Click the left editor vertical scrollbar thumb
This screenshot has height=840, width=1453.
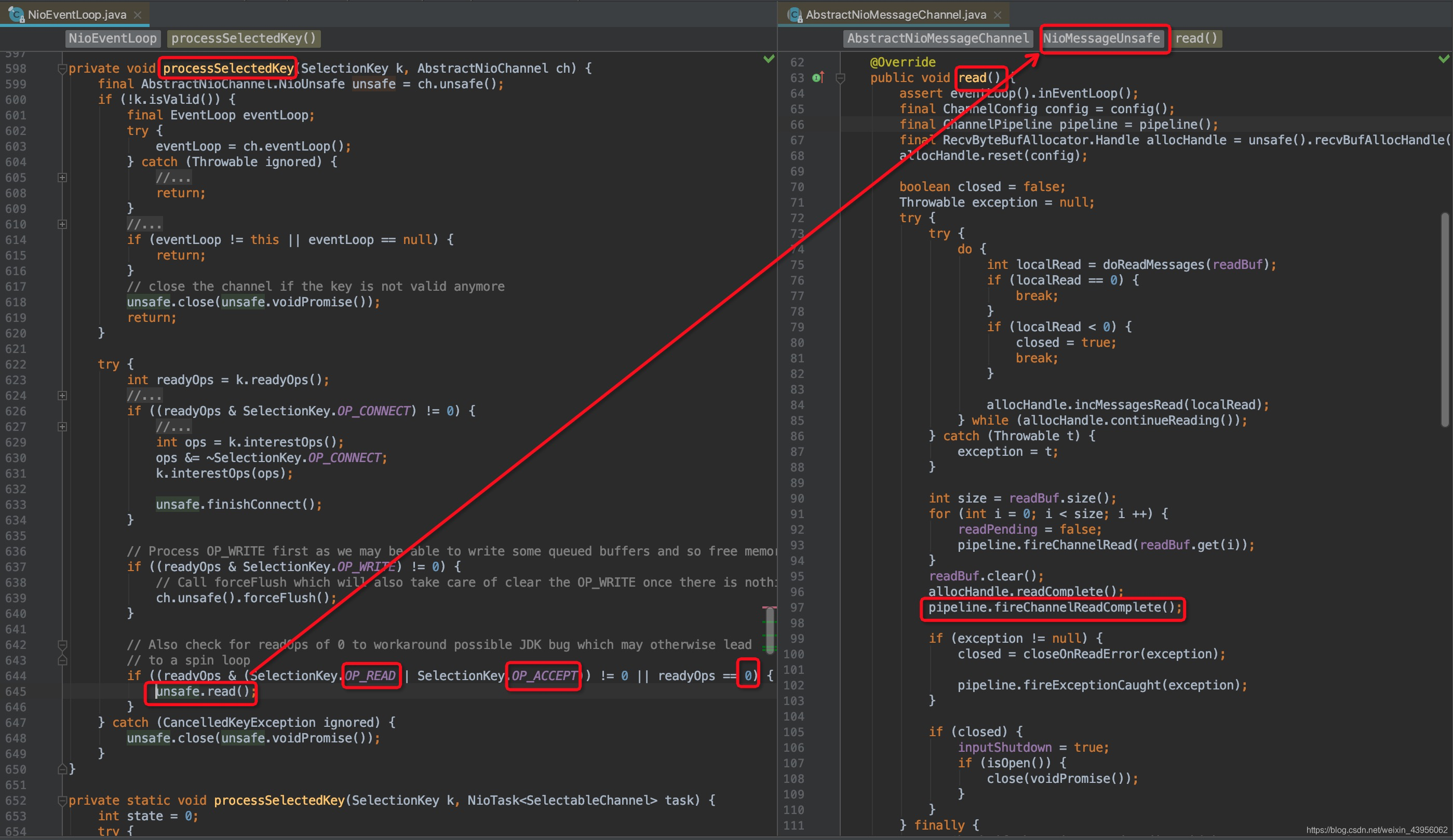click(770, 630)
